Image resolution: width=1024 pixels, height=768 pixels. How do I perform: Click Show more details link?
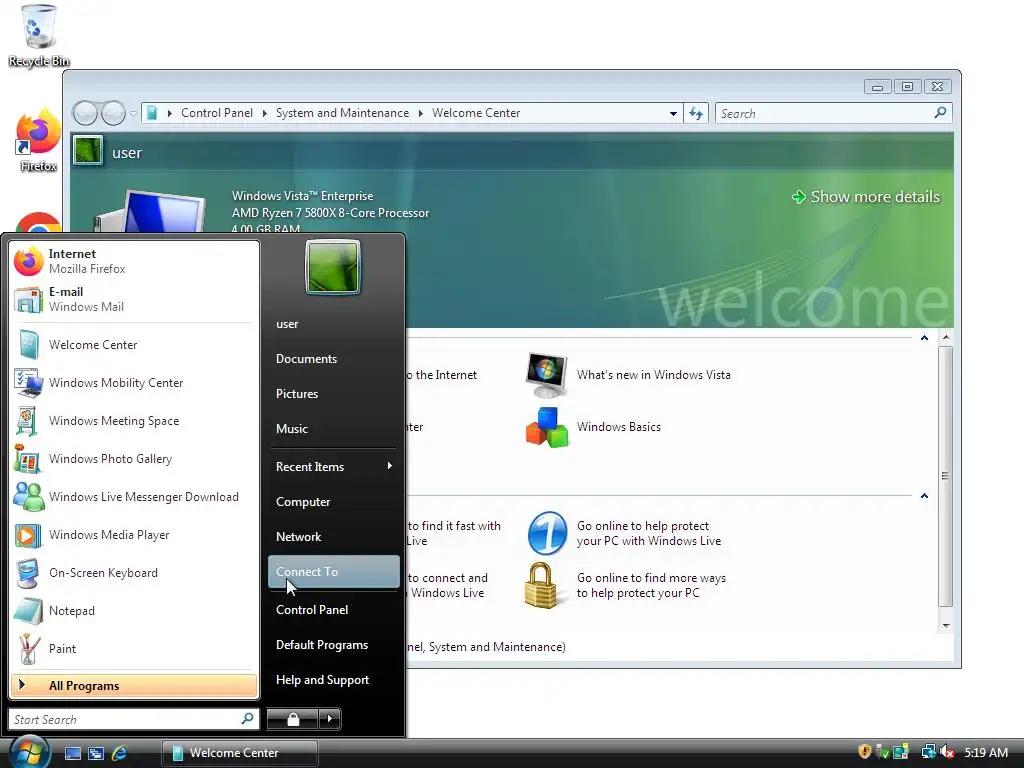(x=866, y=197)
